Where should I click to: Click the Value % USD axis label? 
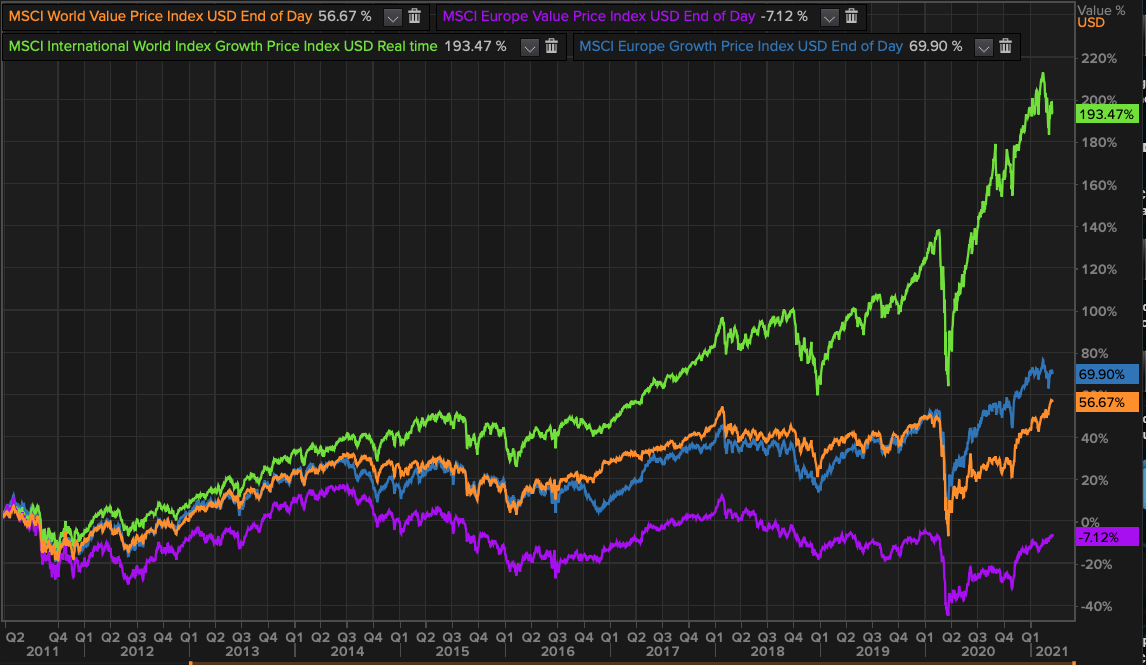(x=1101, y=16)
